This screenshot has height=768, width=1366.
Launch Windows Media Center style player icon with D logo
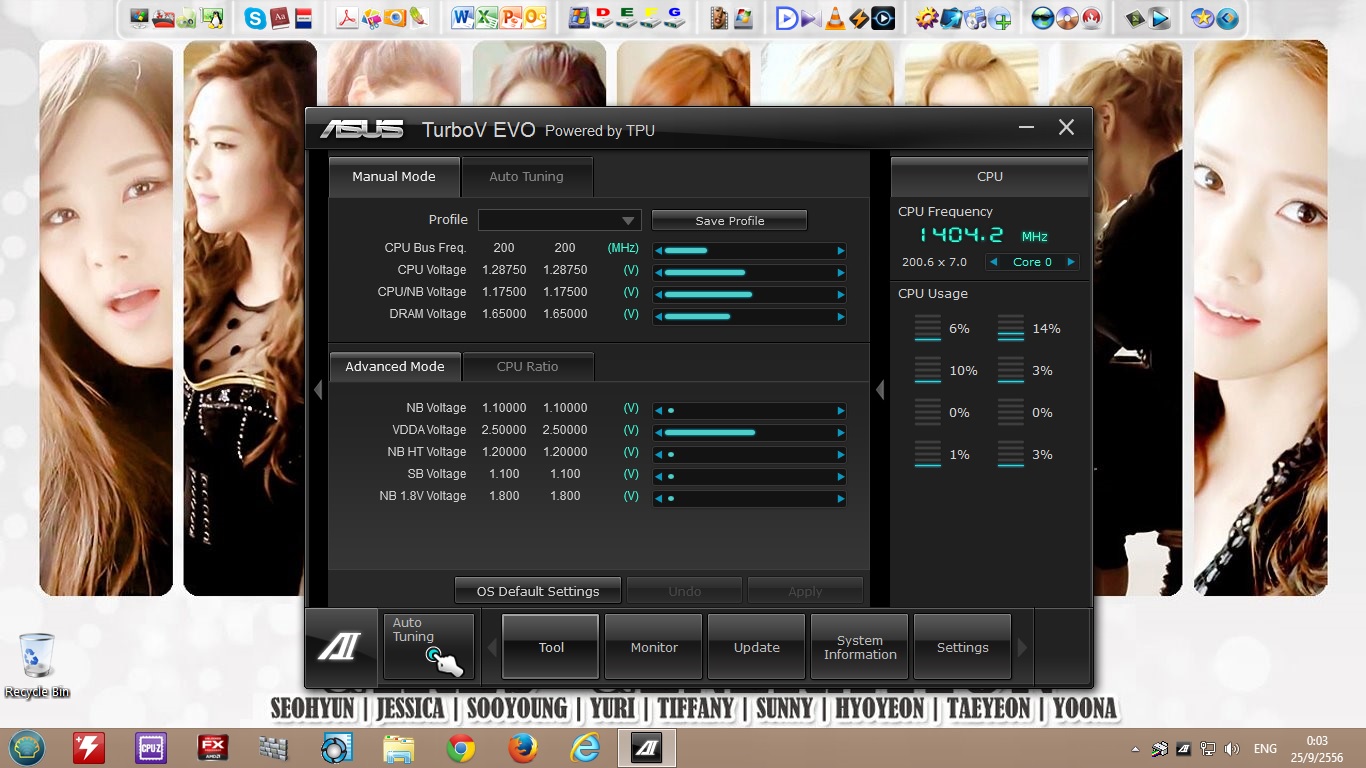coord(787,17)
